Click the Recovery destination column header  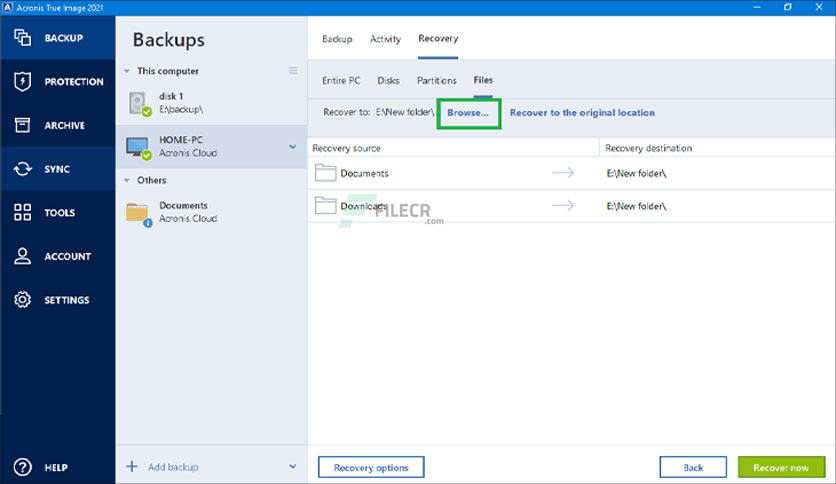(648, 148)
